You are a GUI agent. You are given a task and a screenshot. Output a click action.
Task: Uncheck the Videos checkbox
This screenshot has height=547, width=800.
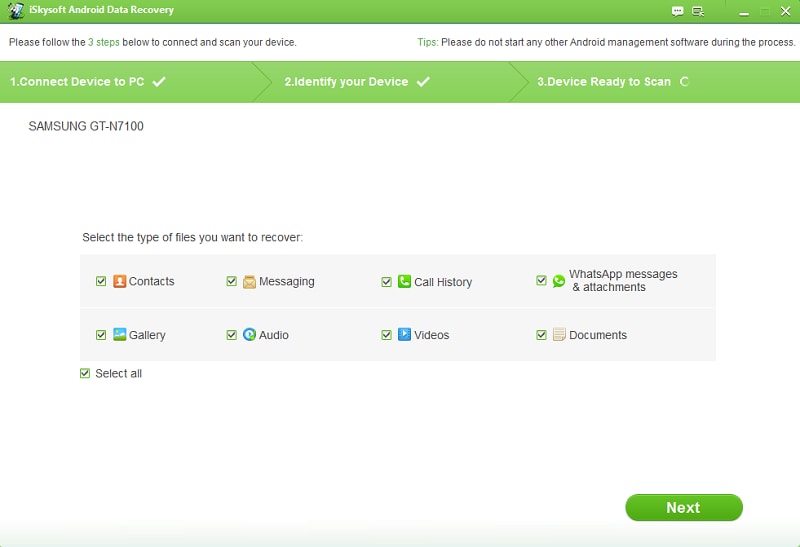[386, 335]
